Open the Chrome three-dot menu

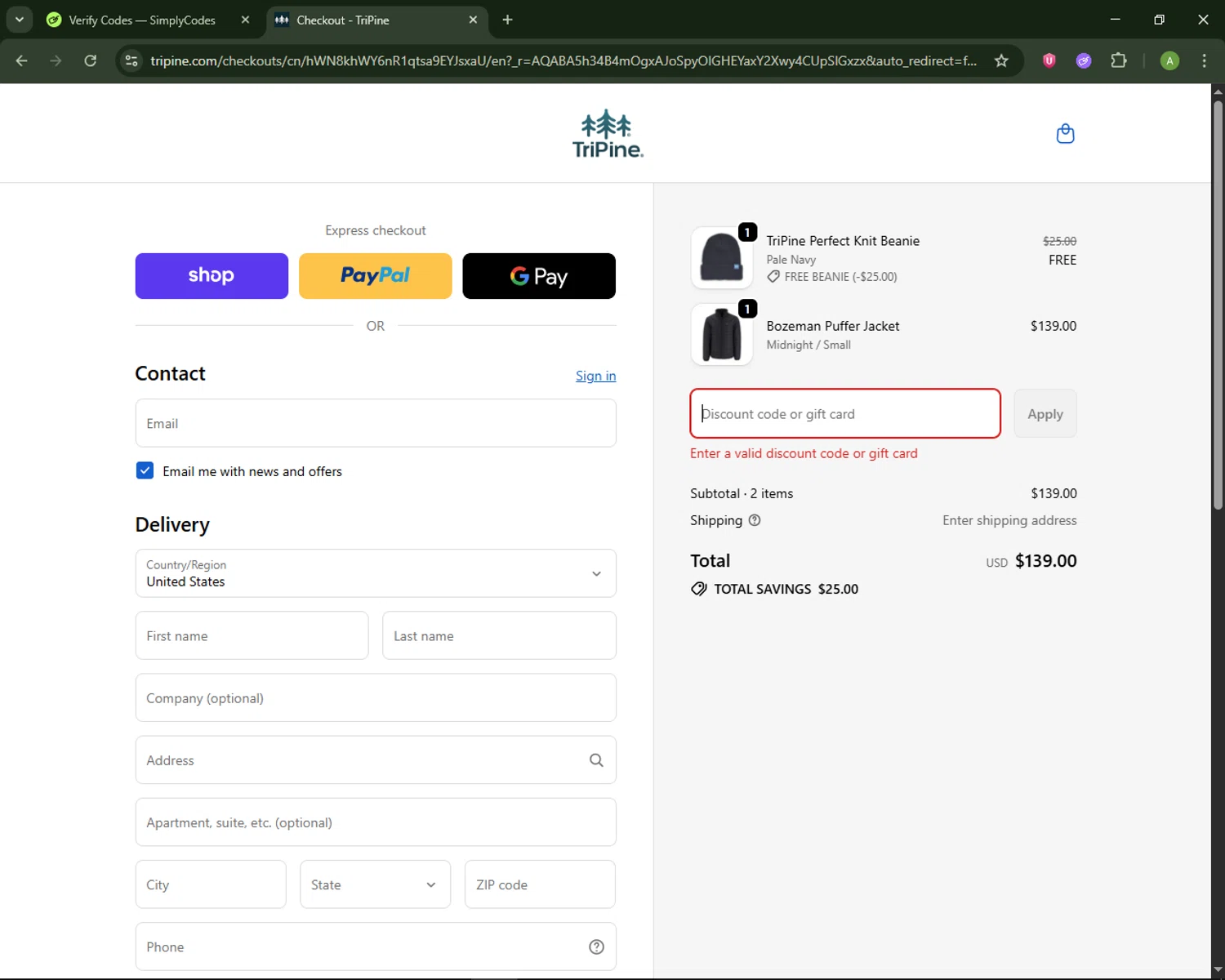click(x=1204, y=60)
